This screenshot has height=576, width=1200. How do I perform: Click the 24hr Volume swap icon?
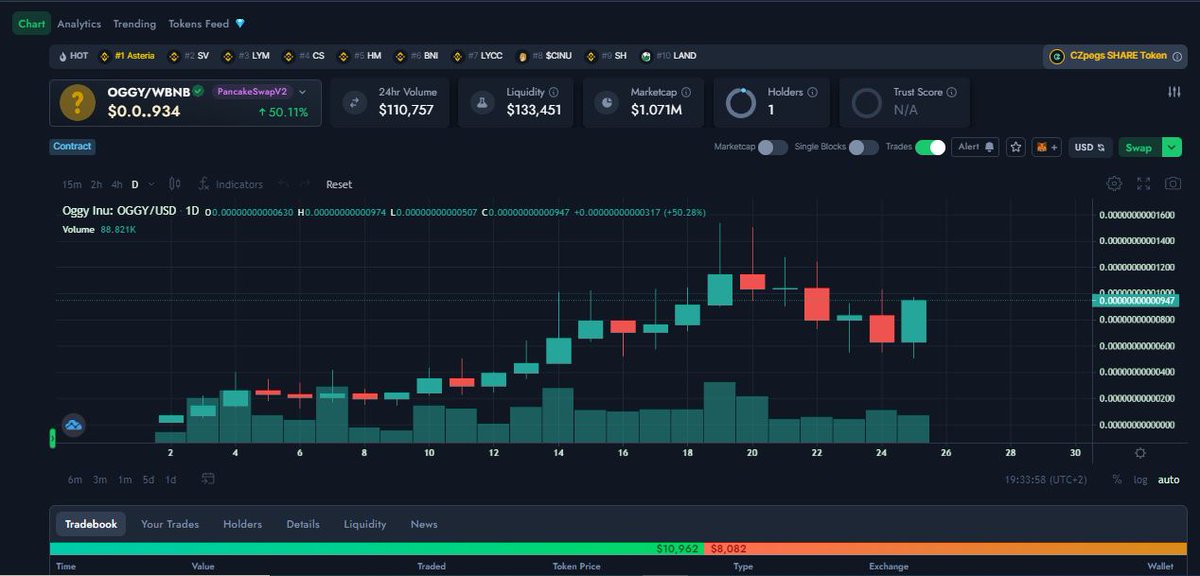tap(355, 102)
